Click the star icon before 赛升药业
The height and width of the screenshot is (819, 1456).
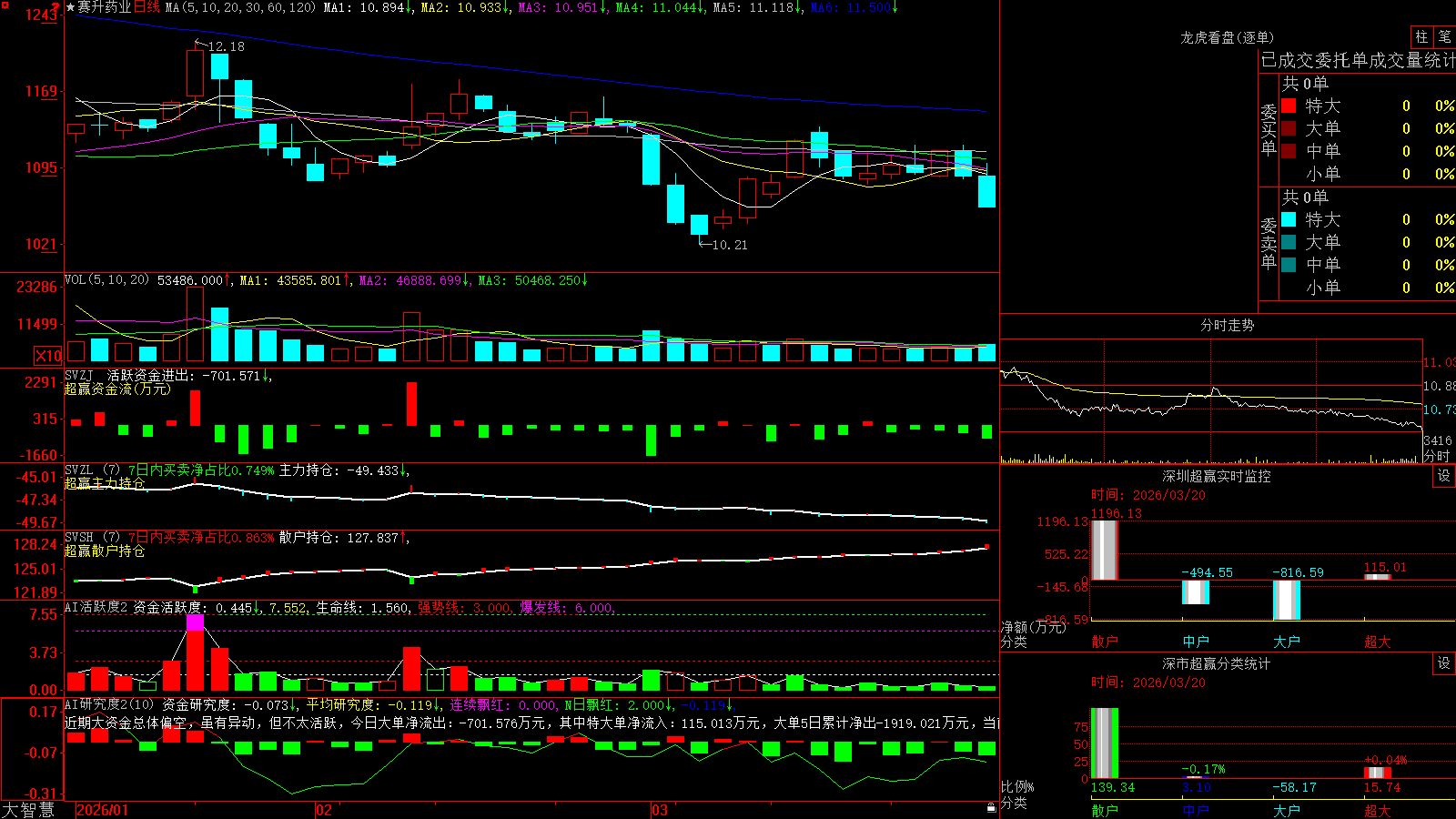[x=71, y=7]
